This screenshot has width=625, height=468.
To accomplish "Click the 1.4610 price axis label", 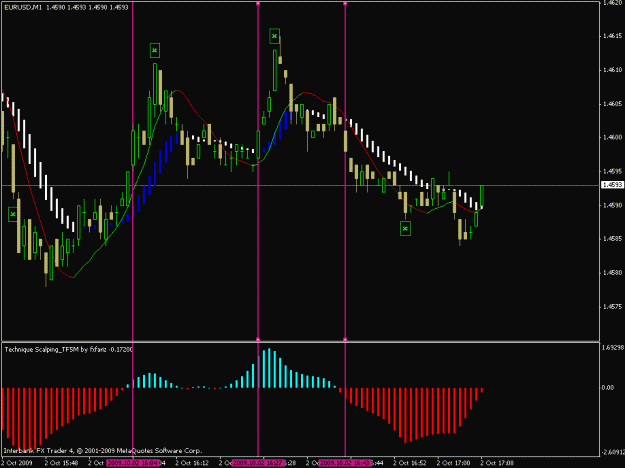I will 612,70.
